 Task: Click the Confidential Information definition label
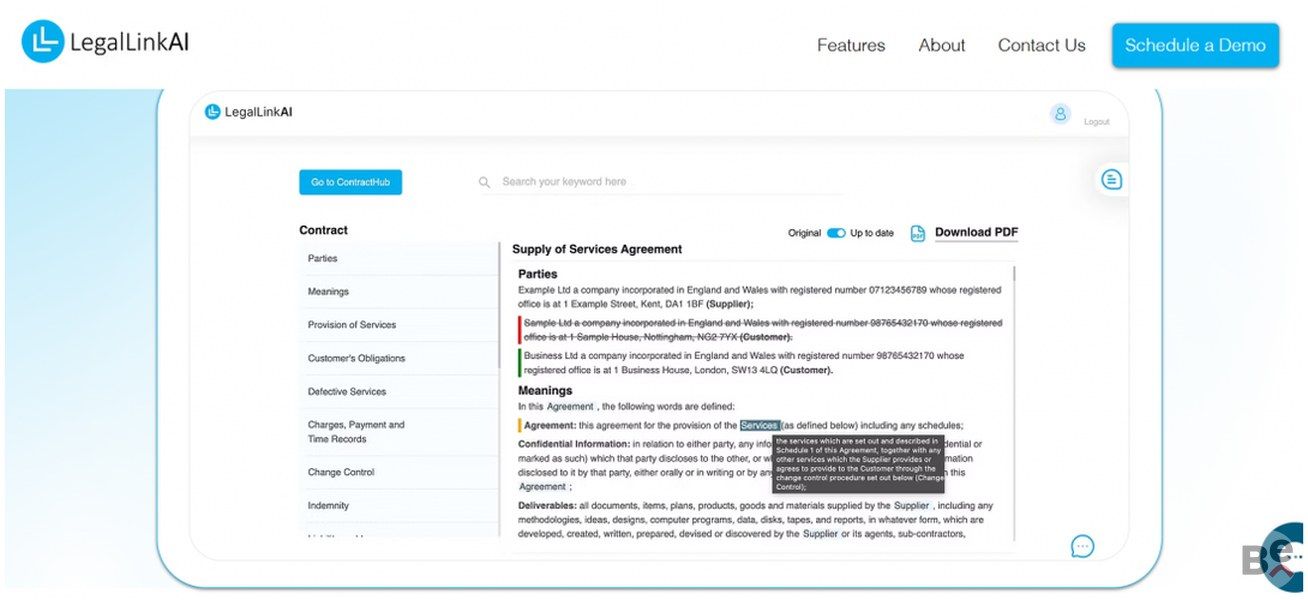pyautogui.click(x=574, y=444)
